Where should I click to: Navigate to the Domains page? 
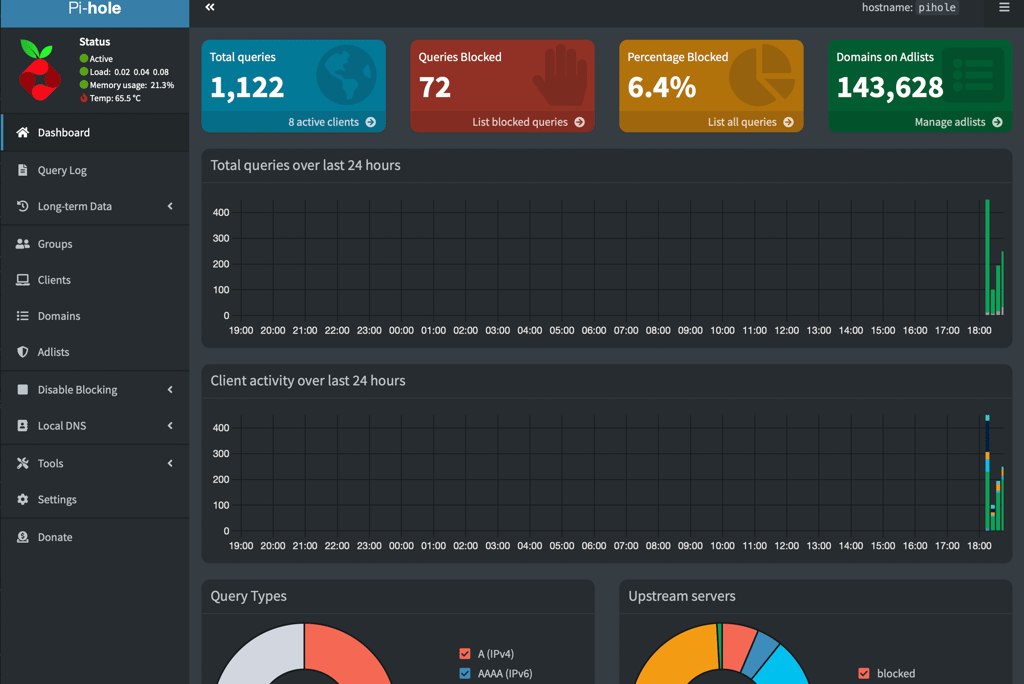point(95,316)
